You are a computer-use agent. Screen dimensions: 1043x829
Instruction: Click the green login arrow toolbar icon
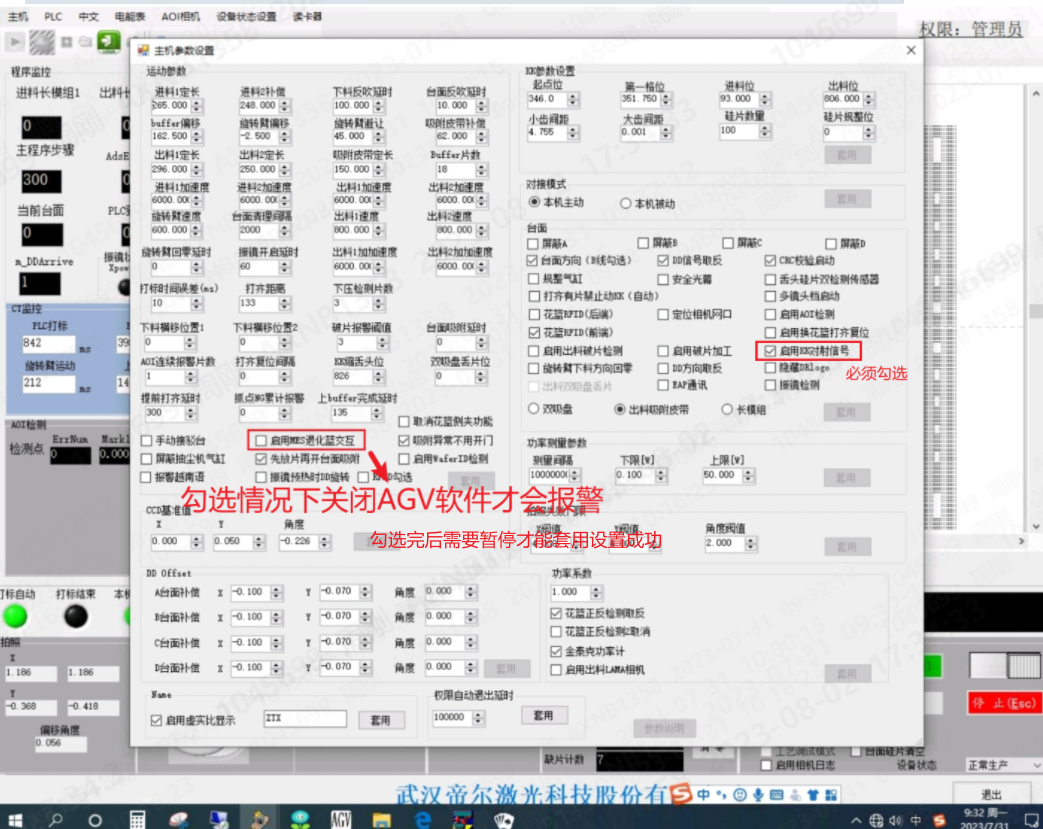tap(108, 41)
